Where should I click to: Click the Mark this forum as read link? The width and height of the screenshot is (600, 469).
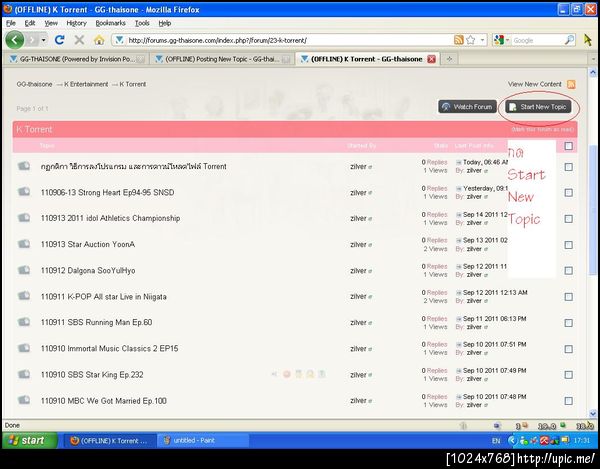[x=543, y=129]
